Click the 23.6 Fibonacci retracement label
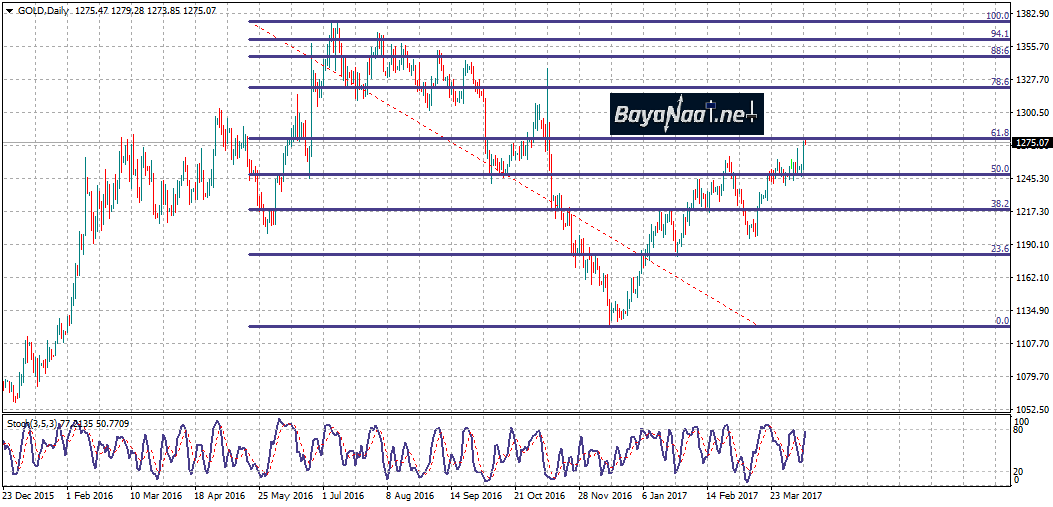Image resolution: width=1053 pixels, height=507 pixels. [998, 249]
